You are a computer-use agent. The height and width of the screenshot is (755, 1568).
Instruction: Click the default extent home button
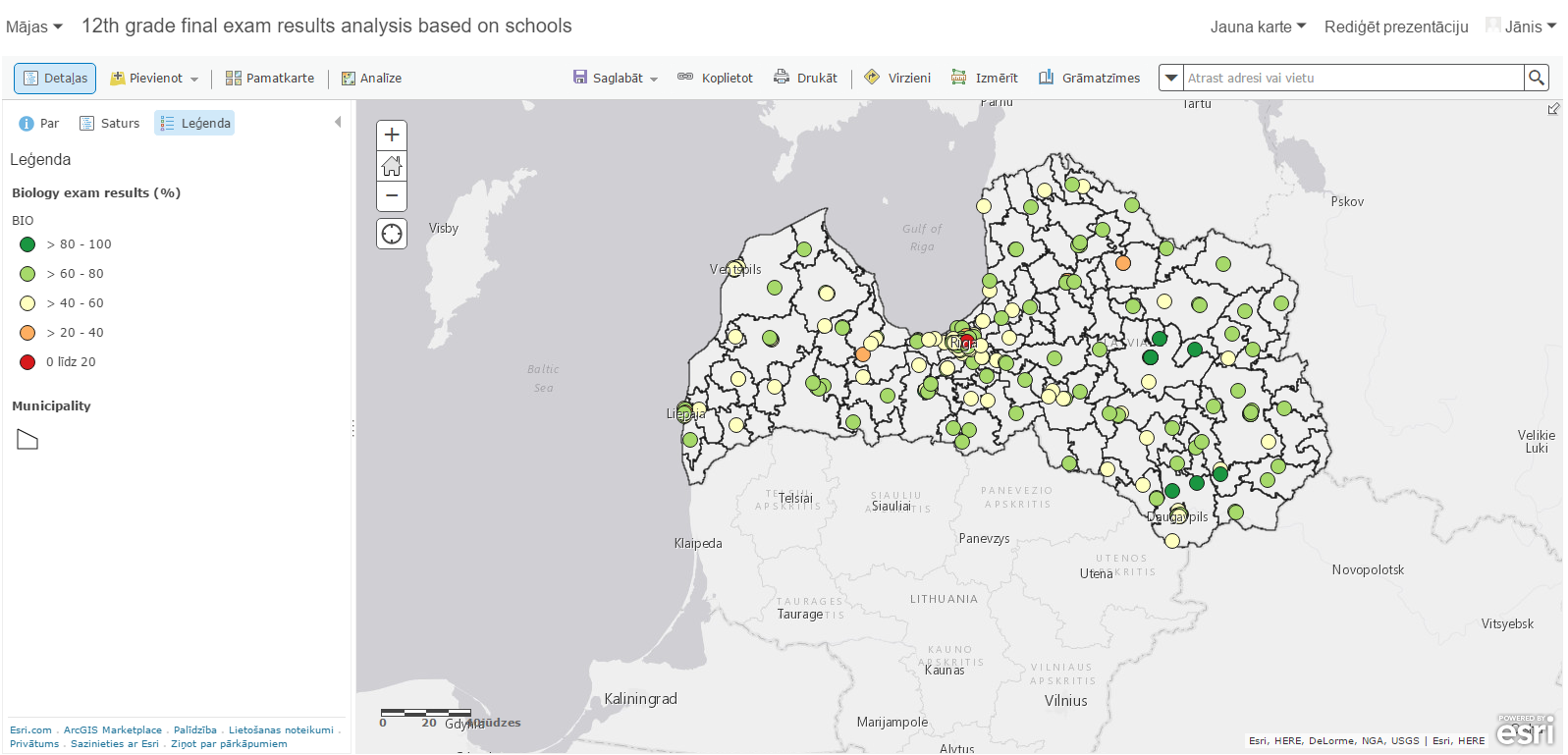tap(392, 166)
